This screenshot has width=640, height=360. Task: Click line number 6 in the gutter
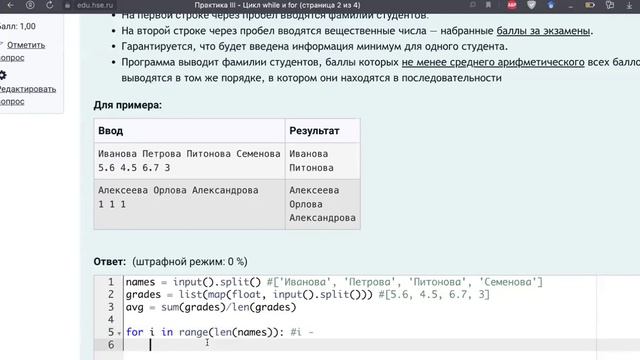[111, 345]
